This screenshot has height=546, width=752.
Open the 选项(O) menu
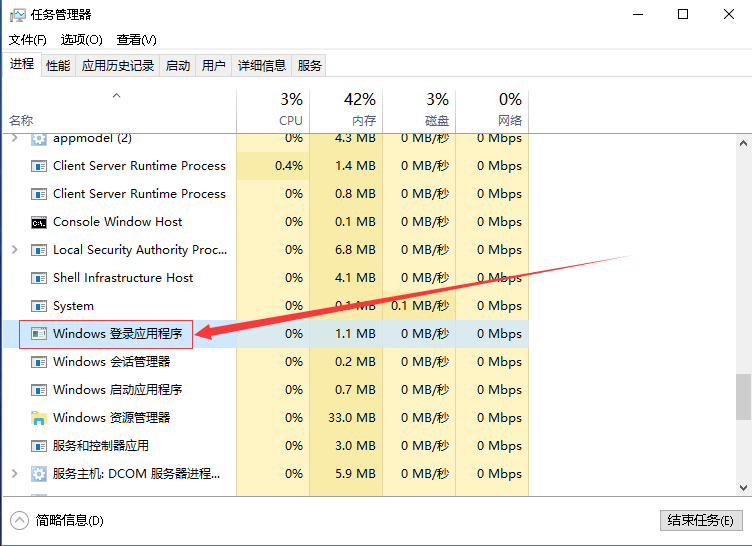[82, 40]
